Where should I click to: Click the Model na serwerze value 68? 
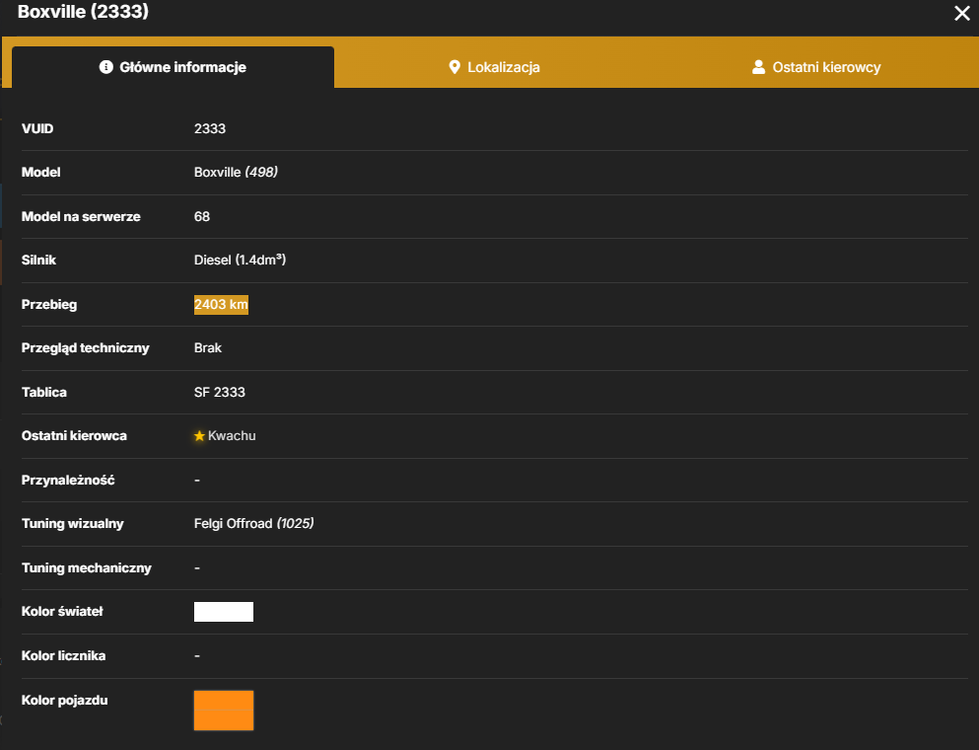tap(202, 217)
